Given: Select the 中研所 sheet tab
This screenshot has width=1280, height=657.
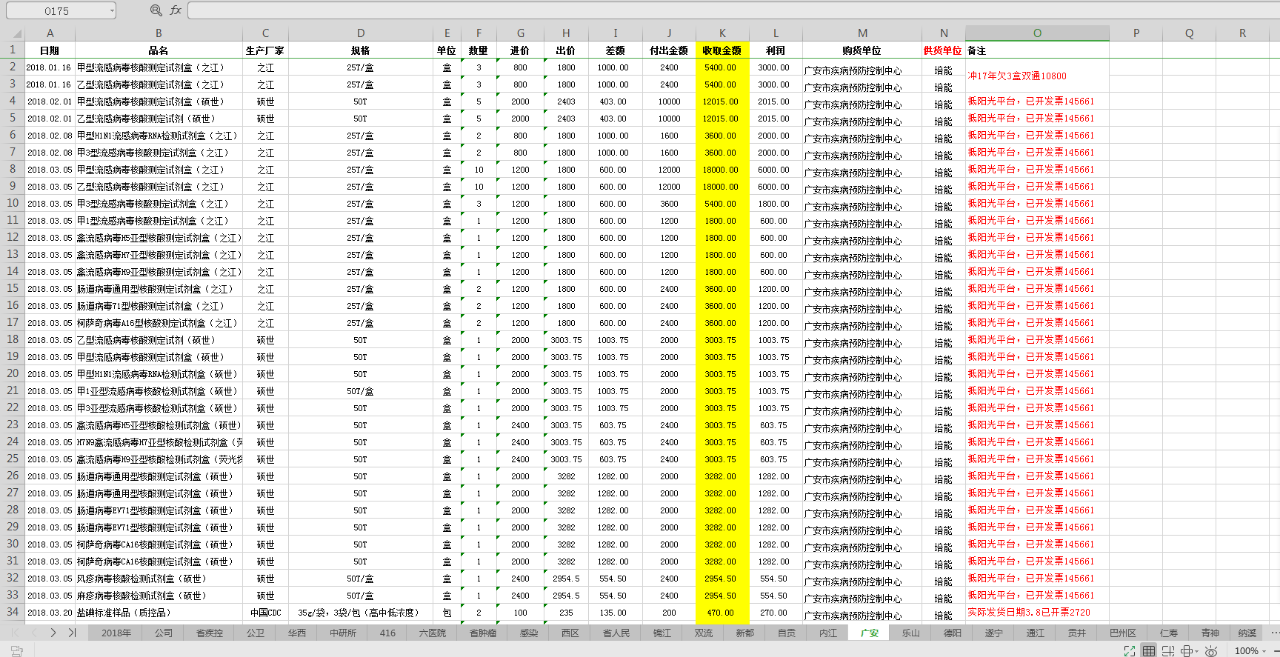Looking at the screenshot, I should point(342,633).
